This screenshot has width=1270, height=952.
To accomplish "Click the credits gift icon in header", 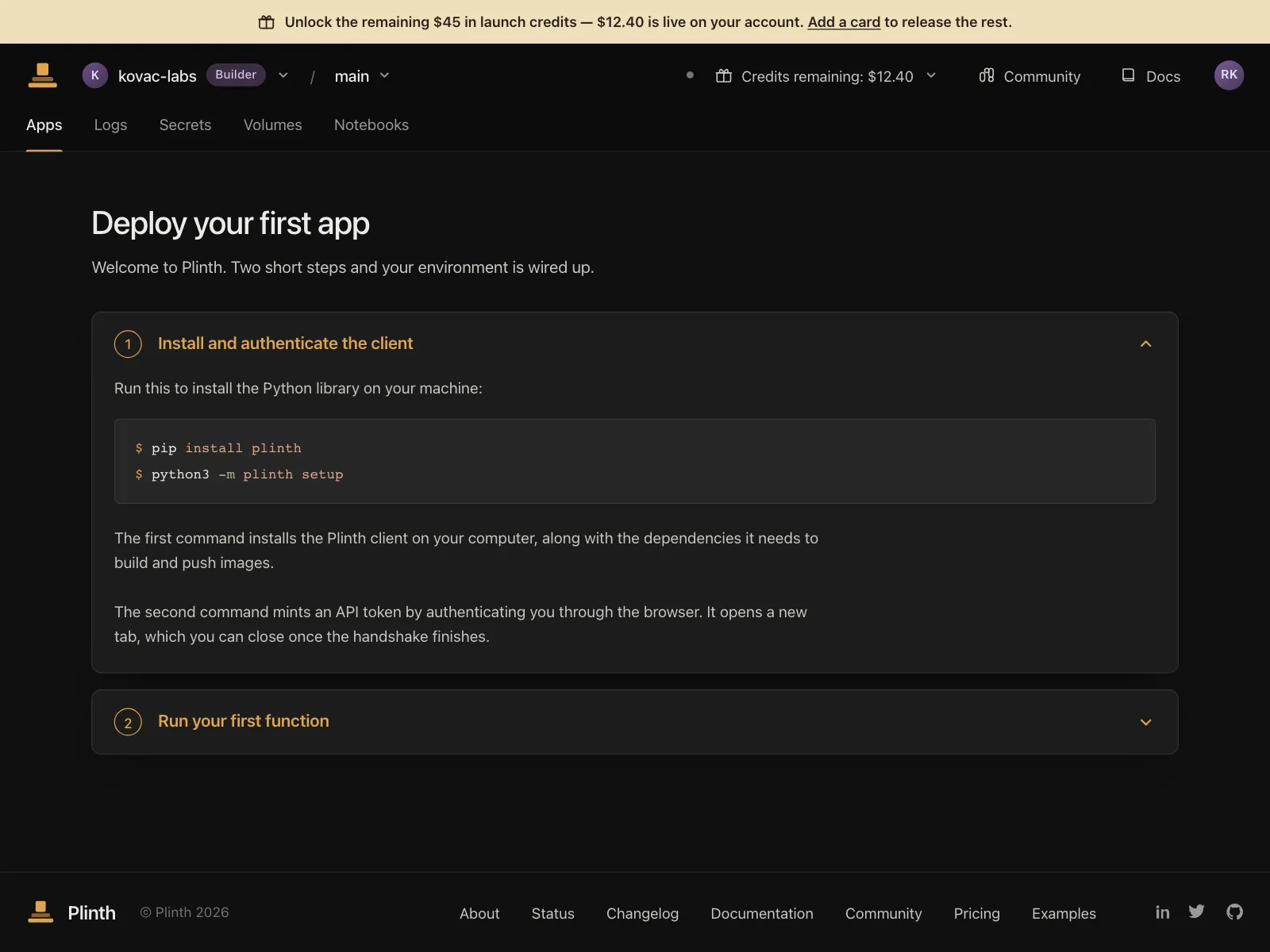I will tap(724, 76).
